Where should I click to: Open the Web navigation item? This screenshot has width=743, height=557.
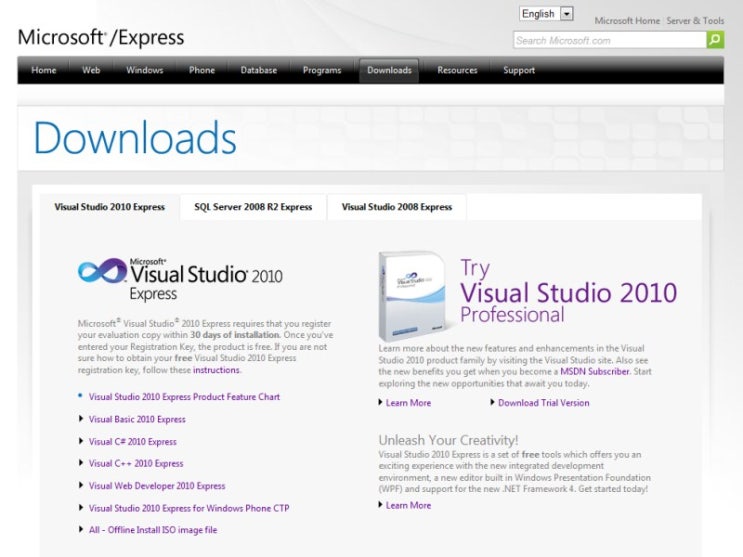pyautogui.click(x=91, y=70)
